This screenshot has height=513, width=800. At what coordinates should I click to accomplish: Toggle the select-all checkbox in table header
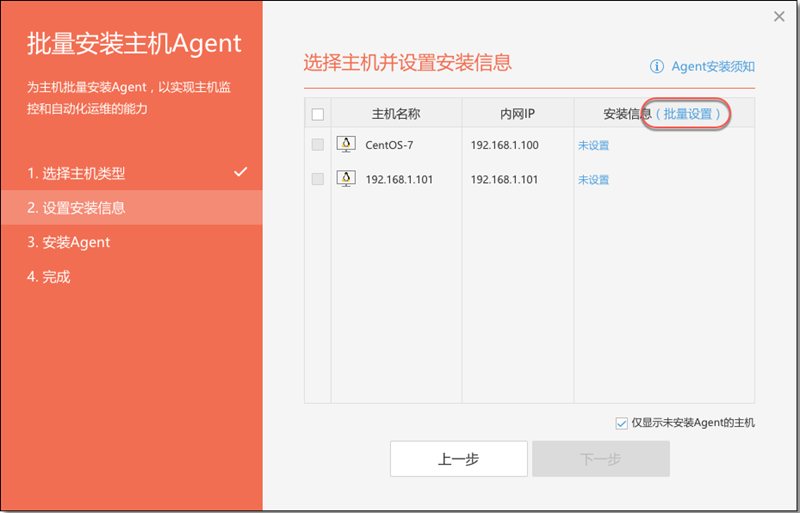pos(318,114)
